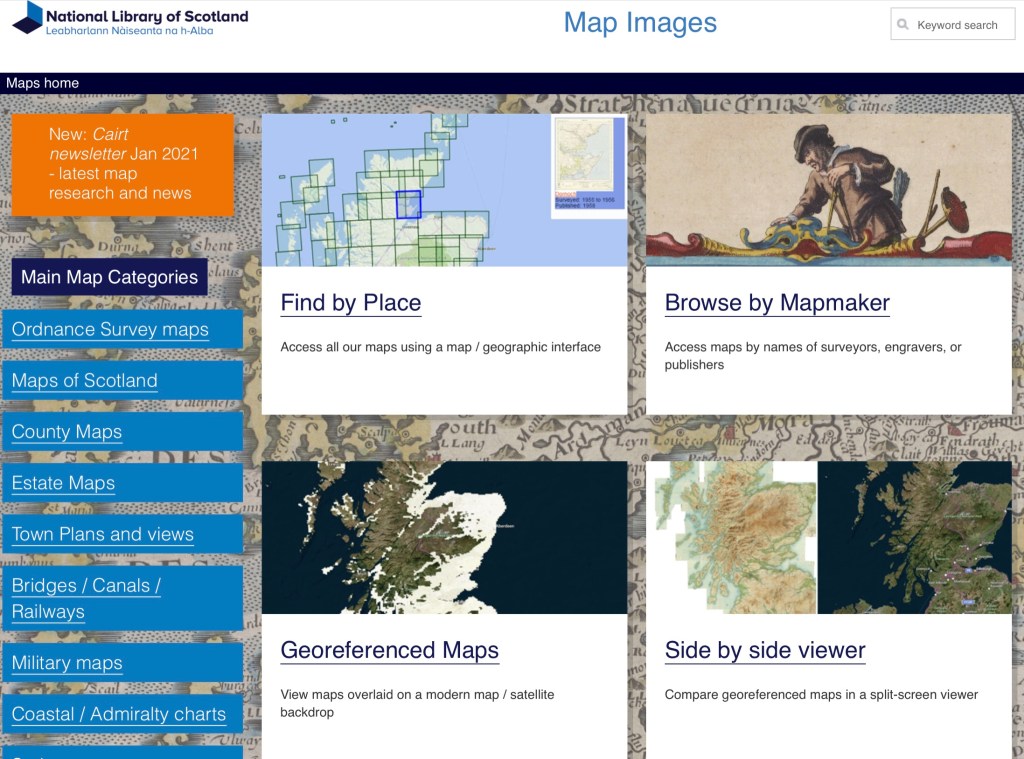Click the Browse by Mapmaker heading link
The image size is (1024, 759).
[x=777, y=303]
